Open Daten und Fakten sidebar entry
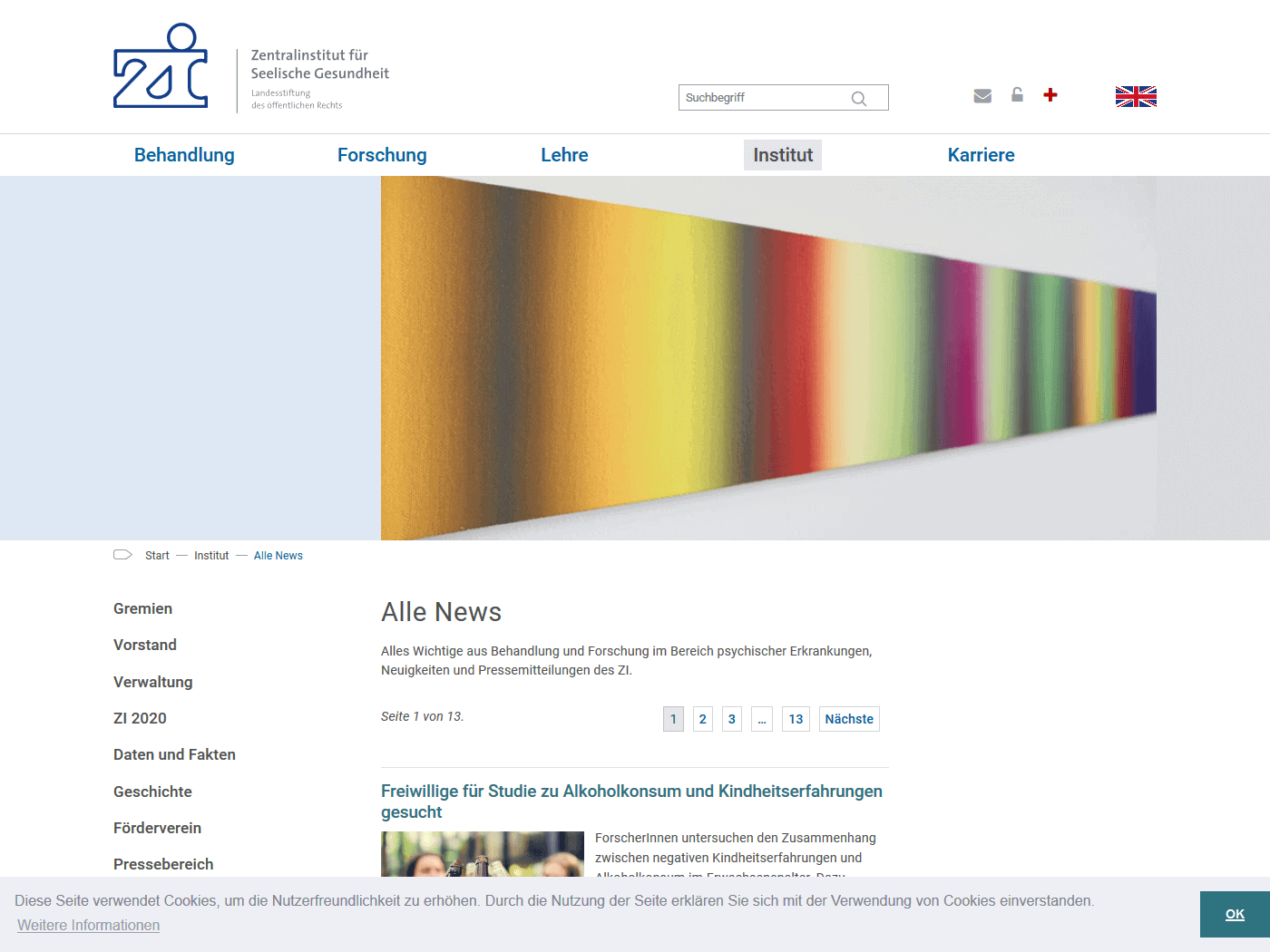 click(x=174, y=754)
